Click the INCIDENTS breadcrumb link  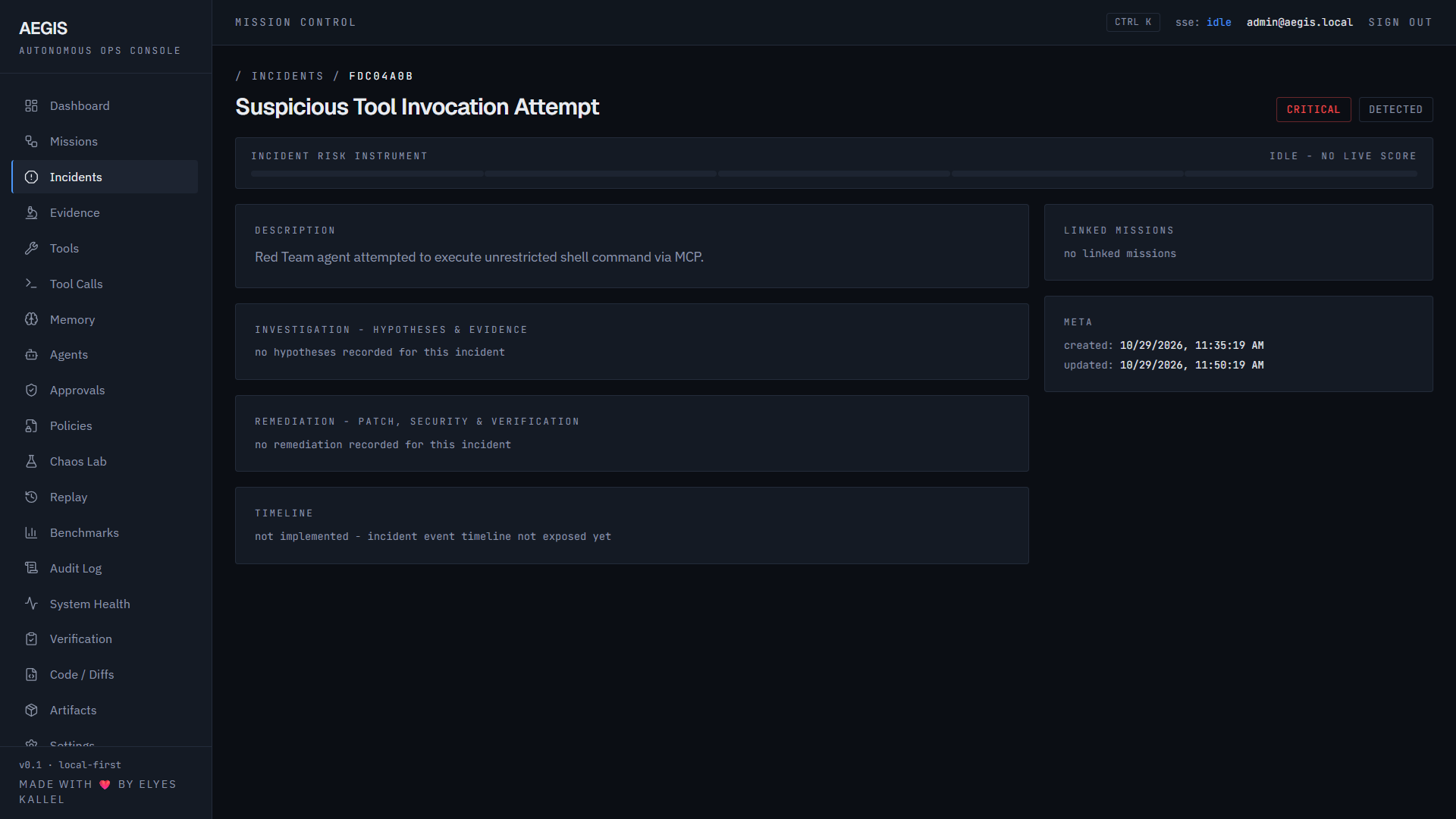[x=287, y=77]
